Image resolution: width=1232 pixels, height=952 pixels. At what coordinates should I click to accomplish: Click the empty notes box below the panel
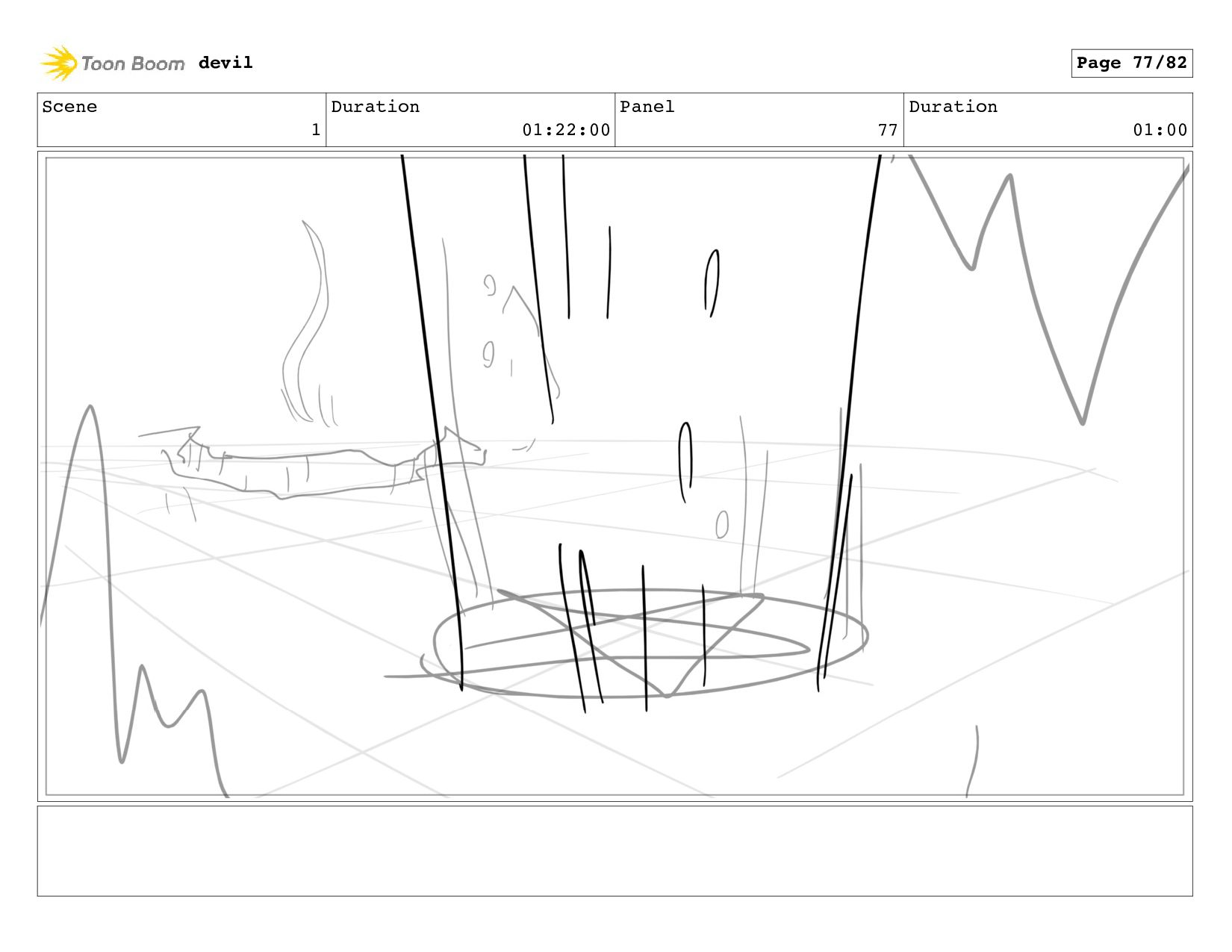coord(615,850)
